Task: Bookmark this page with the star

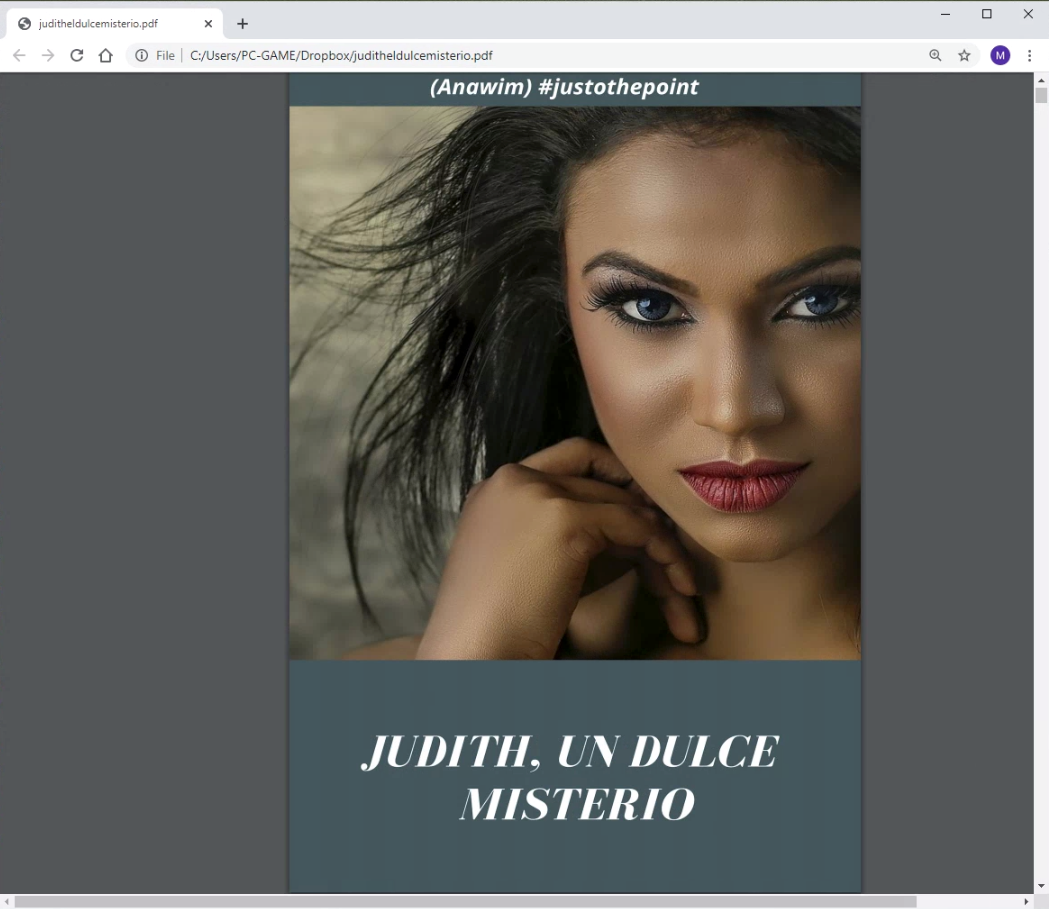Action: pos(964,56)
